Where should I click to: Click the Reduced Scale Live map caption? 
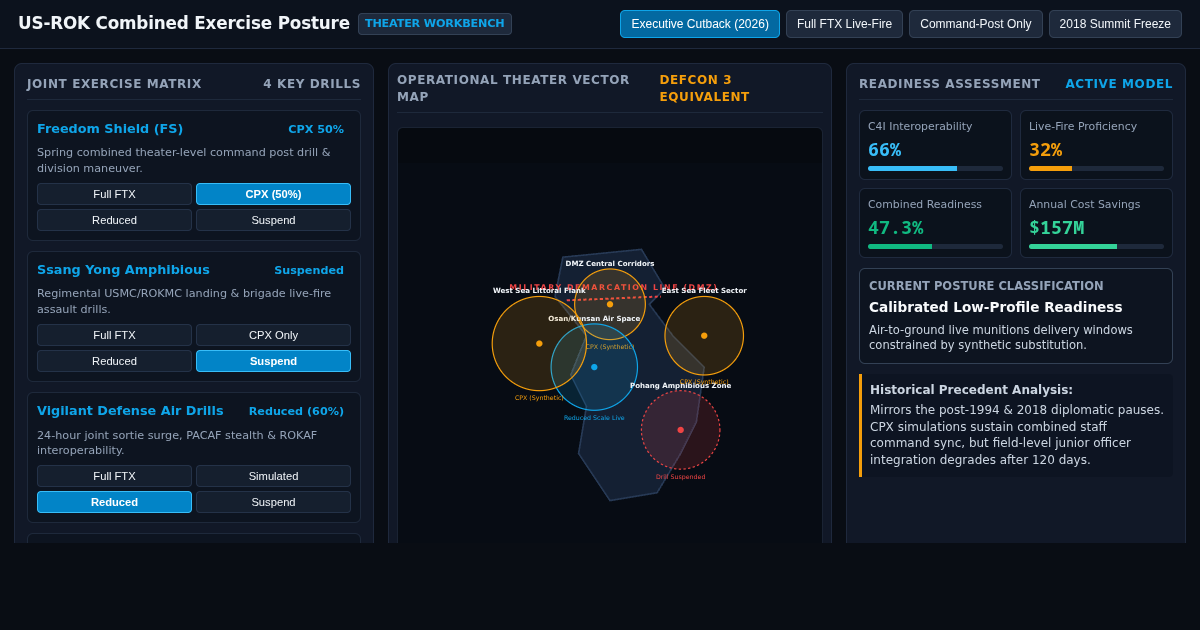pyautogui.click(x=594, y=418)
